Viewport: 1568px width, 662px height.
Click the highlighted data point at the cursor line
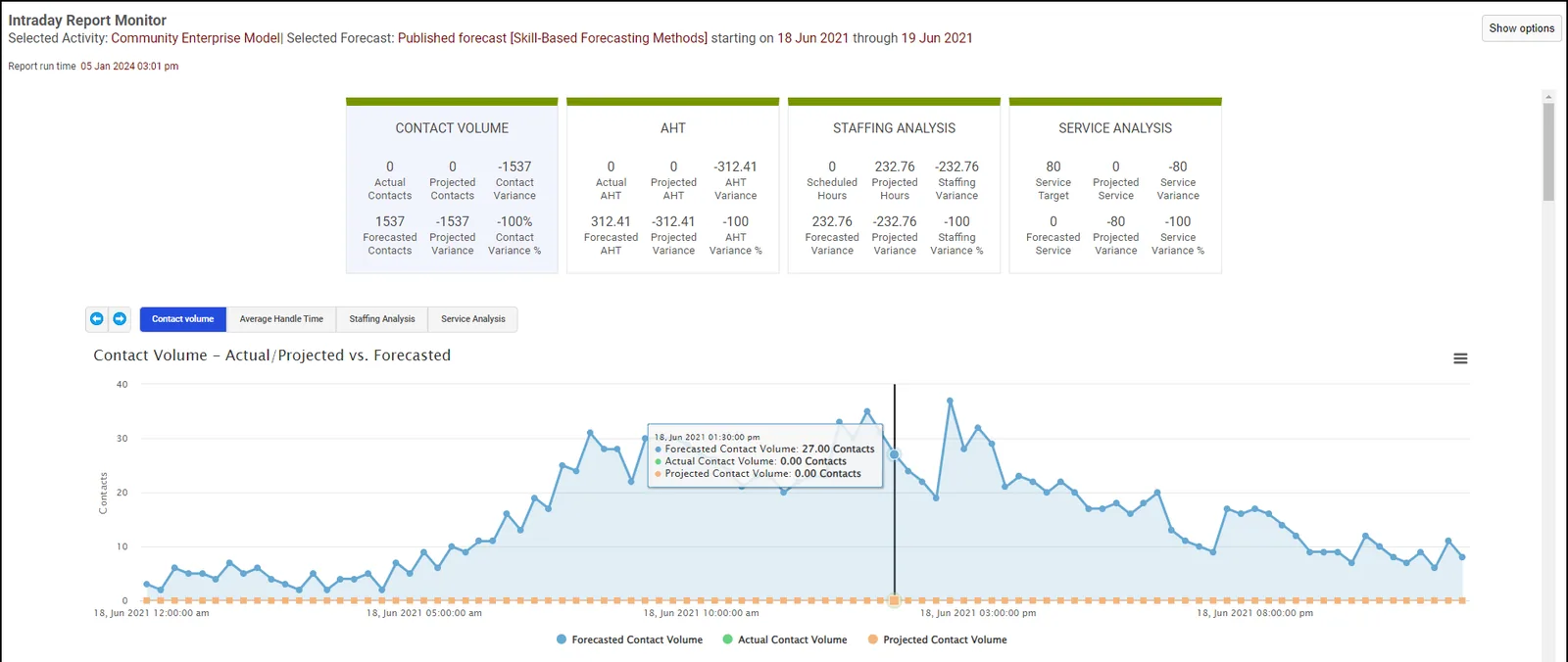tap(894, 454)
